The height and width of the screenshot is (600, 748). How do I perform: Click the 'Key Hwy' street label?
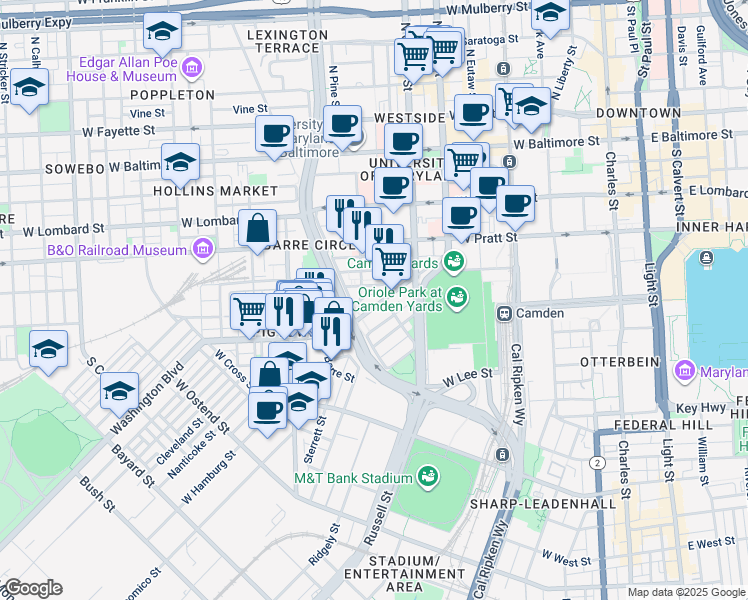701,408
